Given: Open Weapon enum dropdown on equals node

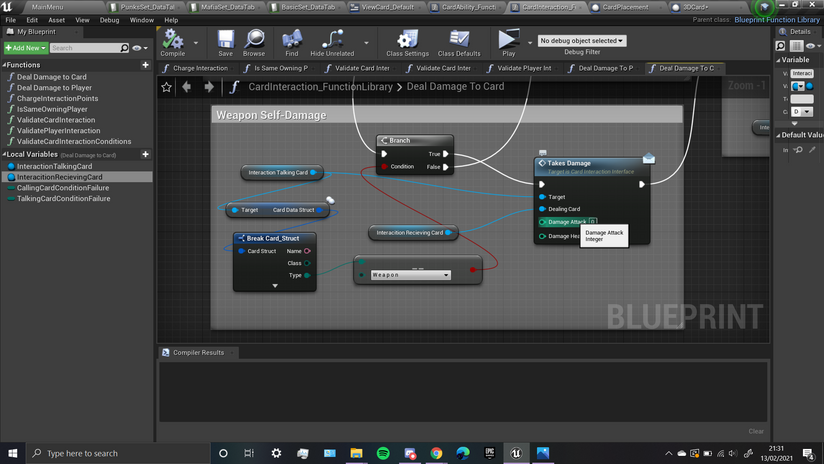Looking at the screenshot, I should (410, 275).
